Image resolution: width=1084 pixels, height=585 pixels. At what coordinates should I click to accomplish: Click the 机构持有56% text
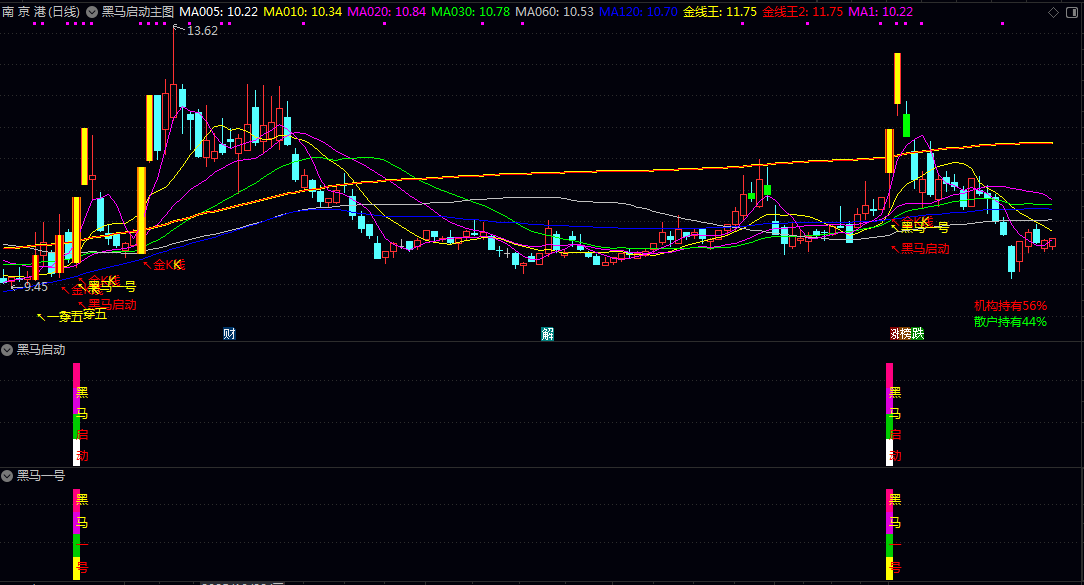click(x=1010, y=306)
